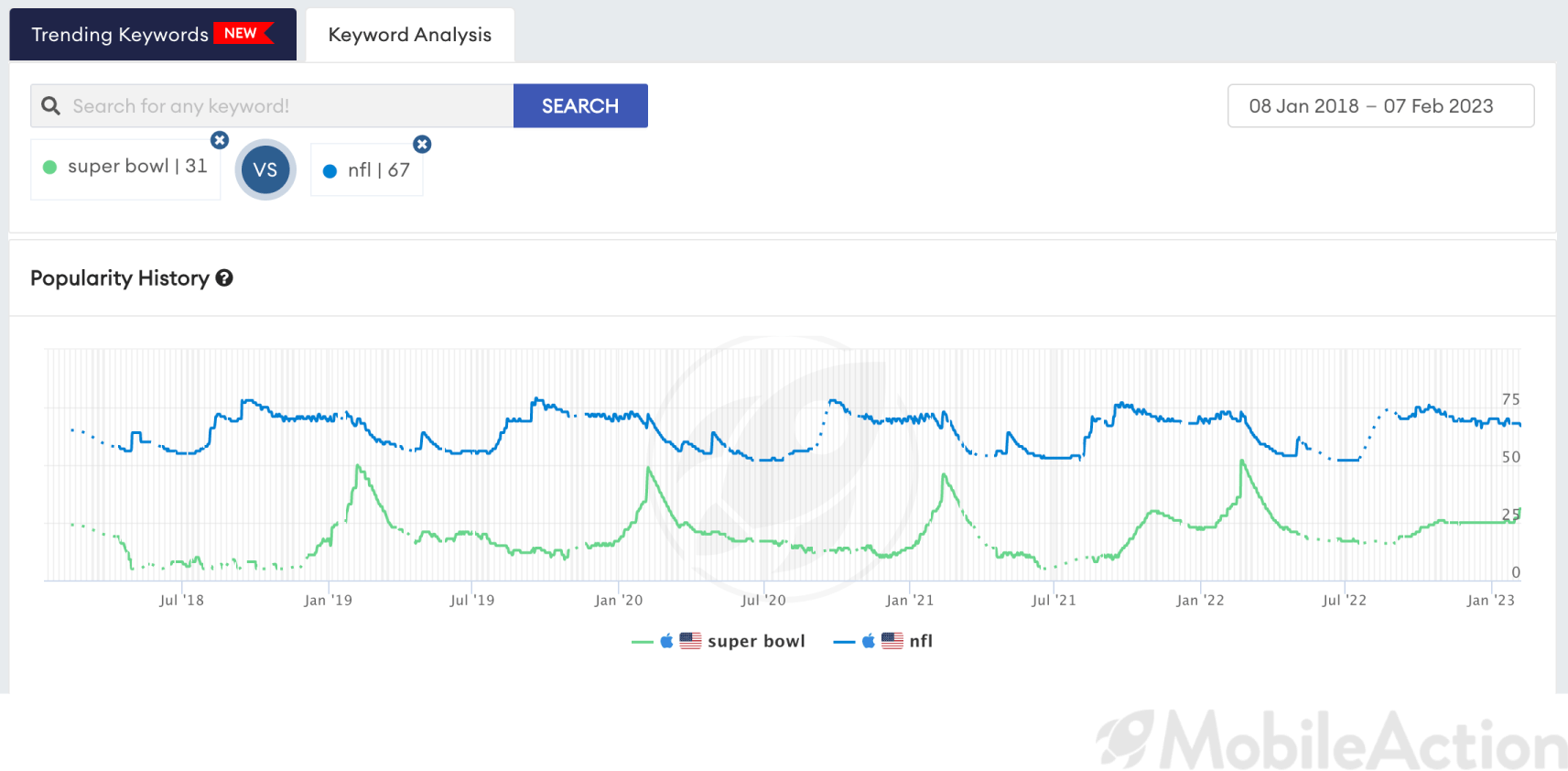Click the Jan '21 axis label
Screen dimensions: 1568x771
[x=910, y=601]
